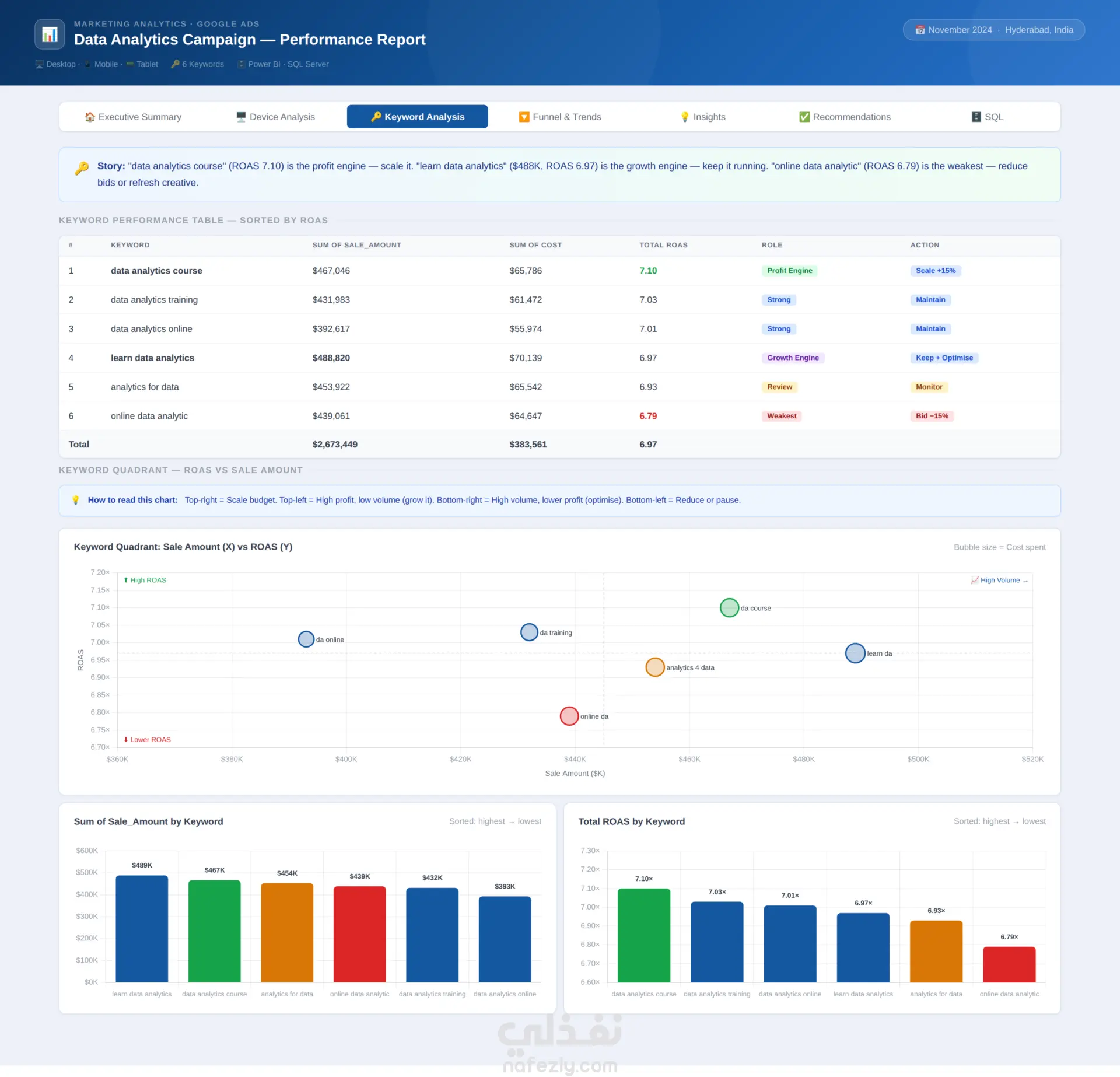1120x1077 pixels.
Task: Click the bar chart logo icon in header
Action: pos(50,34)
